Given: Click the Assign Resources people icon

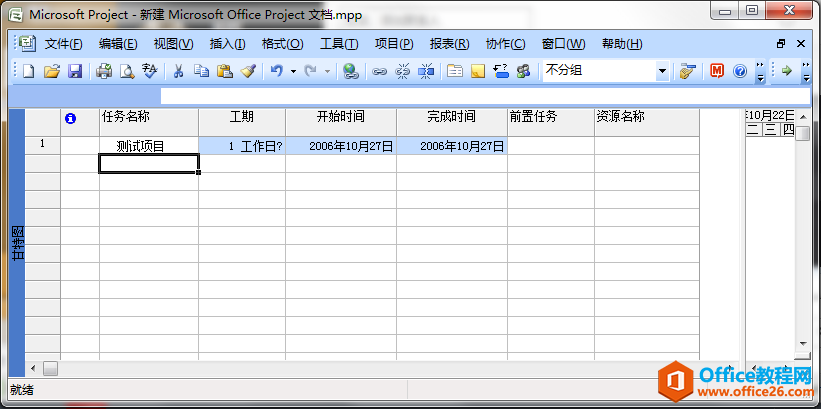Looking at the screenshot, I should 523,71.
